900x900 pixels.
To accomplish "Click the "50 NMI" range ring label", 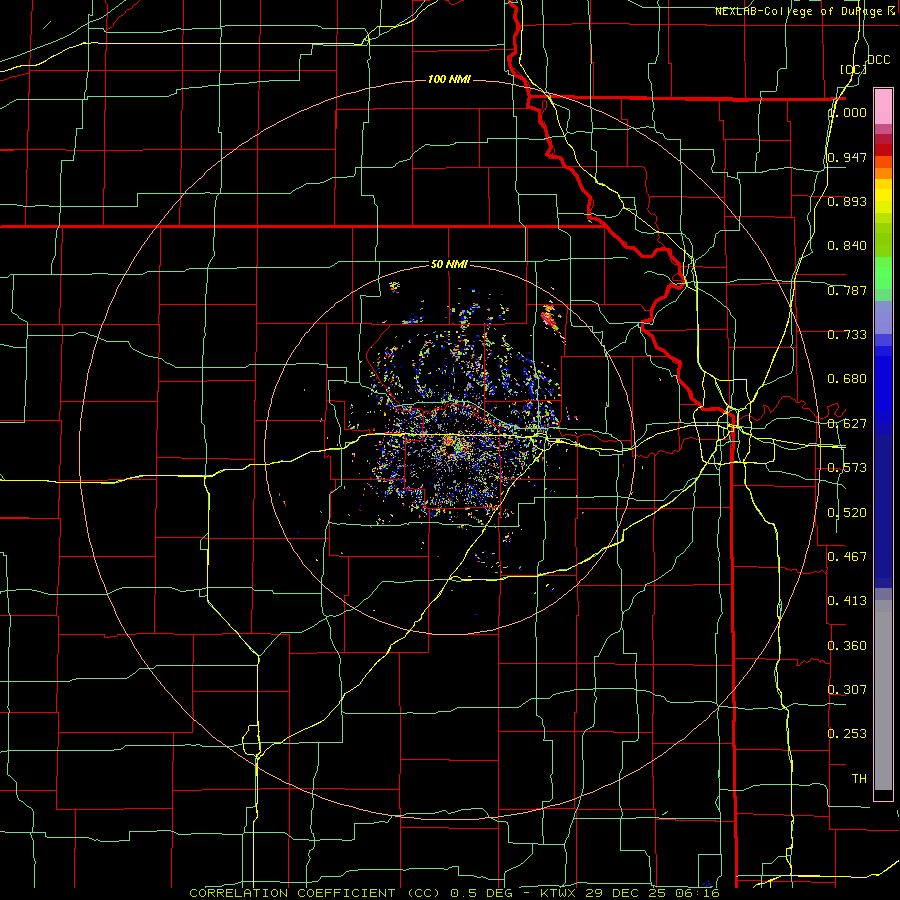I will click(x=449, y=264).
